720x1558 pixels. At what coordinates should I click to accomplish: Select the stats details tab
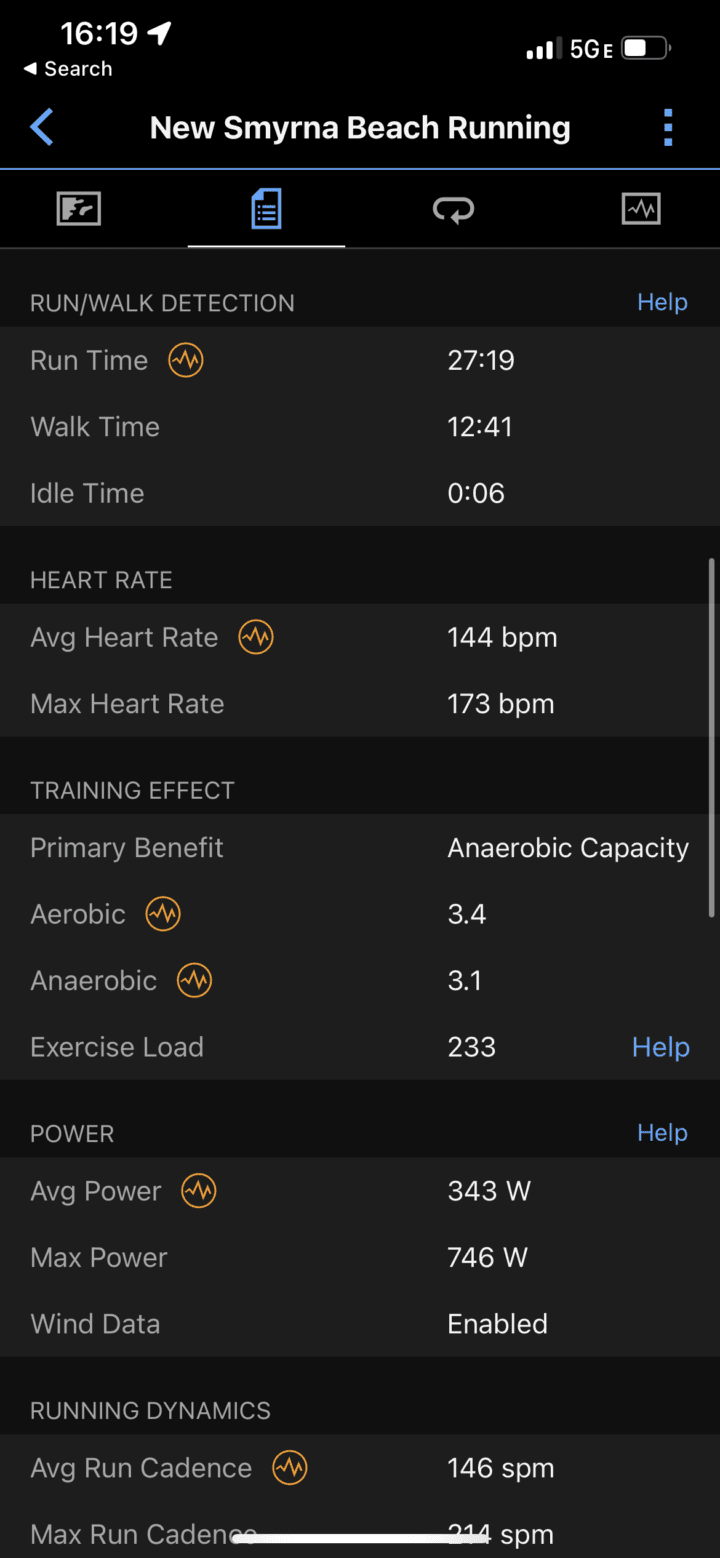(266, 209)
